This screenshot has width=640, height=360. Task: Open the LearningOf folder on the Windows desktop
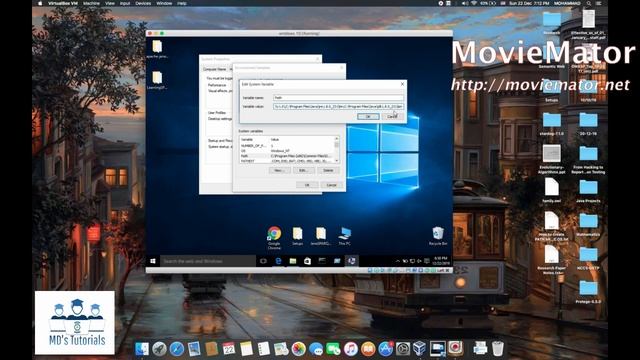pyautogui.click(x=157, y=80)
